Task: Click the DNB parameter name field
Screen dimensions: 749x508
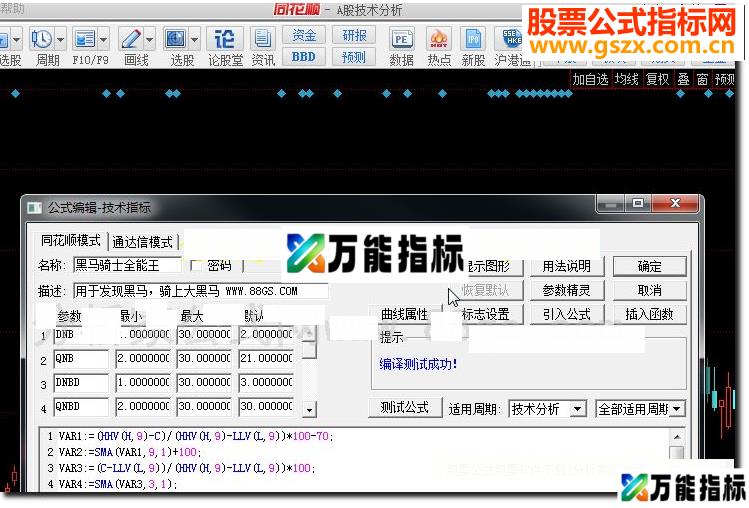Action: click(x=81, y=335)
